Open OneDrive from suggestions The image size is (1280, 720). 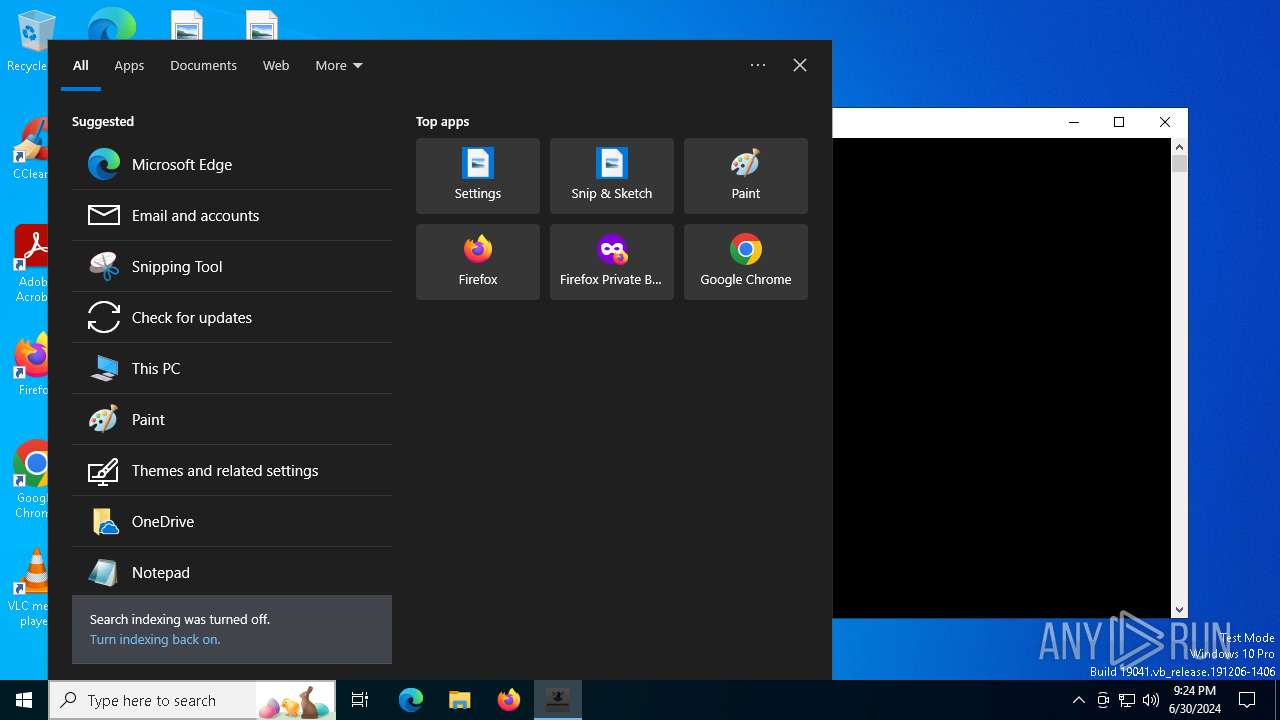(x=232, y=522)
